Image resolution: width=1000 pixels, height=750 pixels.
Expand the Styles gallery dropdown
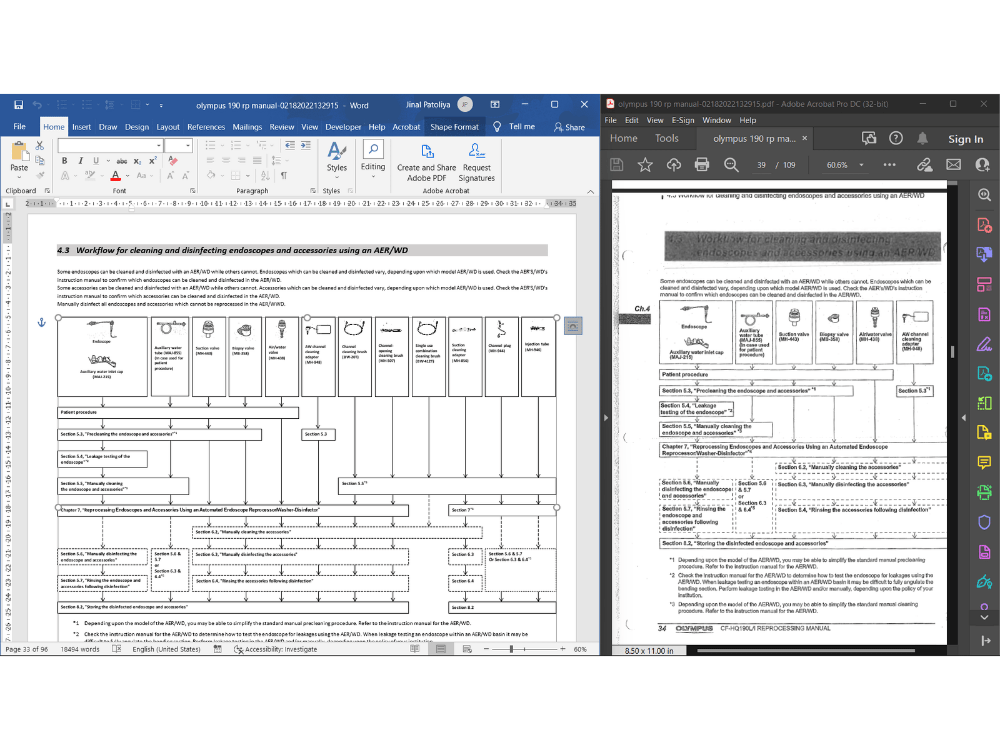point(337,177)
